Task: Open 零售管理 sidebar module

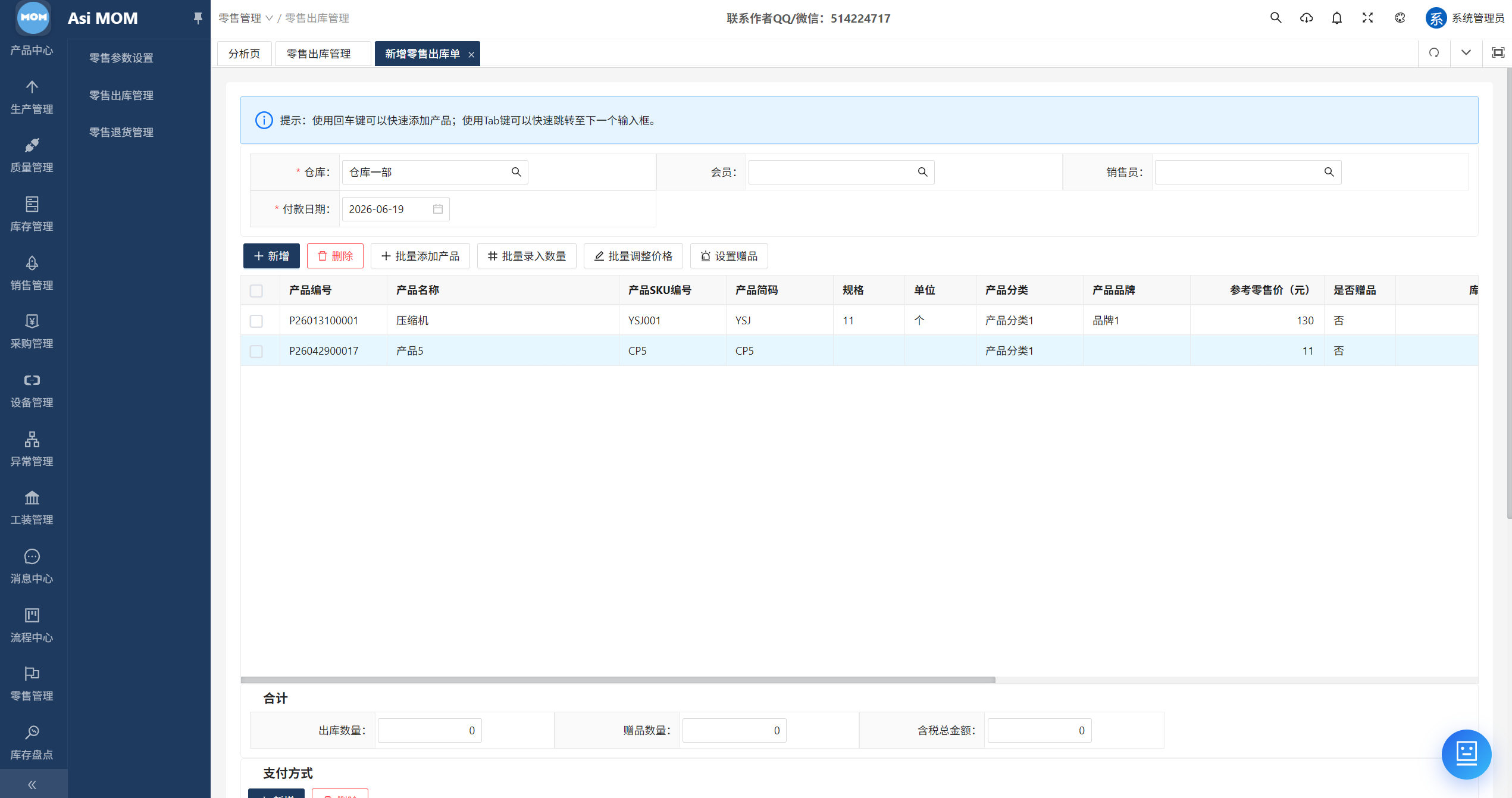Action: point(32,684)
